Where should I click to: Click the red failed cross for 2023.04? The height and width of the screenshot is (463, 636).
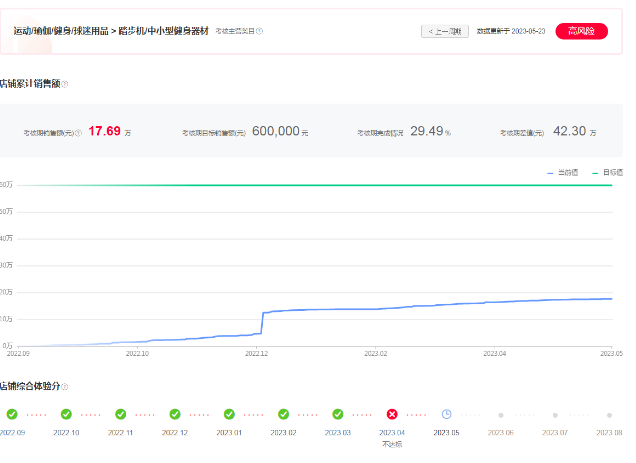tap(392, 414)
